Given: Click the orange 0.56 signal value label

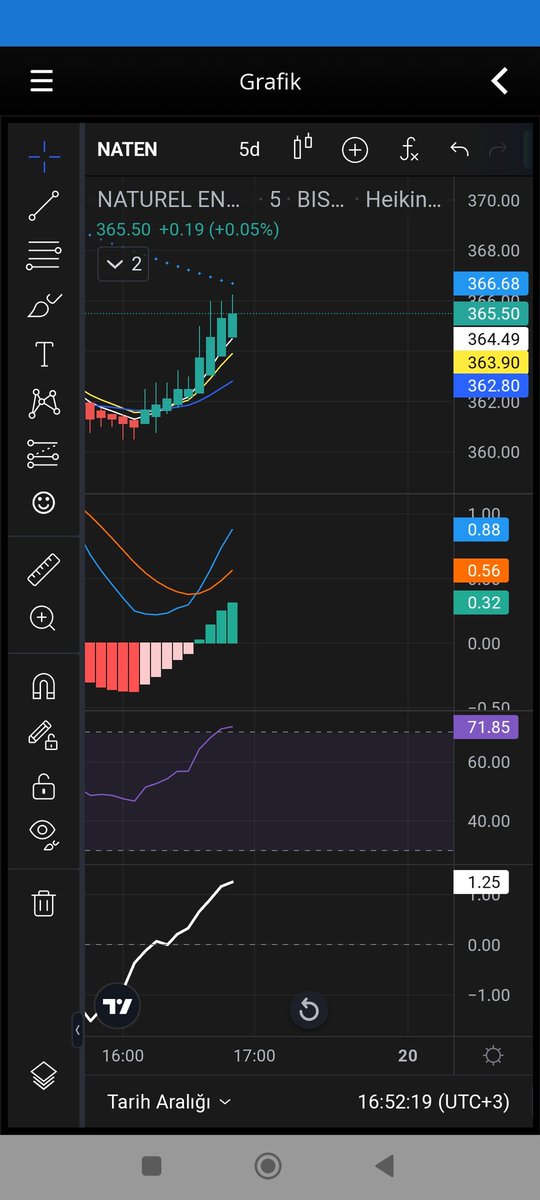Looking at the screenshot, I should (481, 571).
